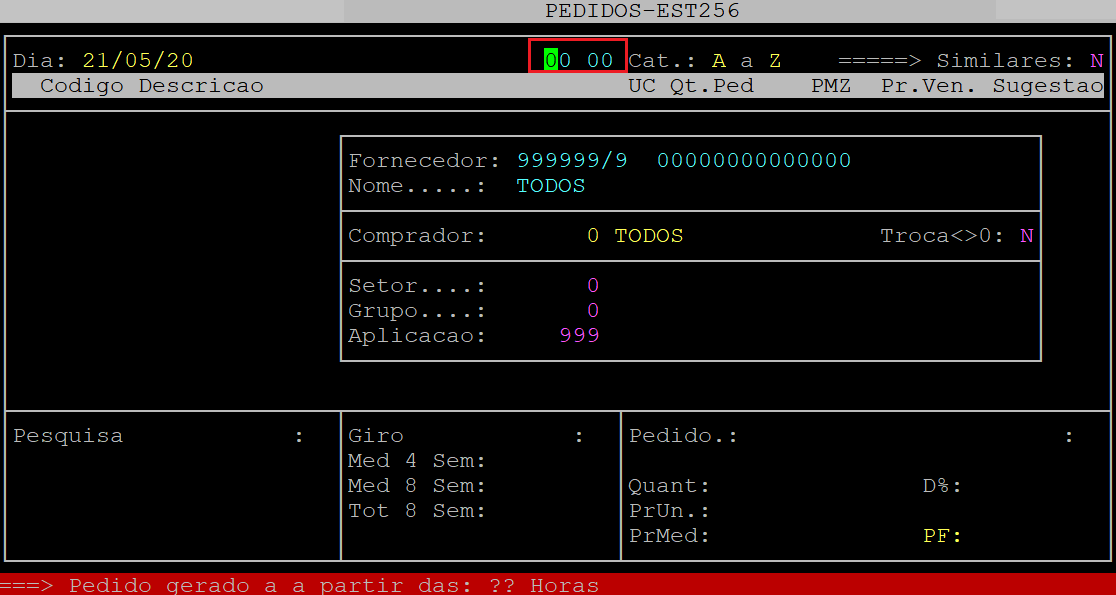This screenshot has width=1116, height=595.
Task: Click the Cat. starting letter A
Action: coord(718,60)
